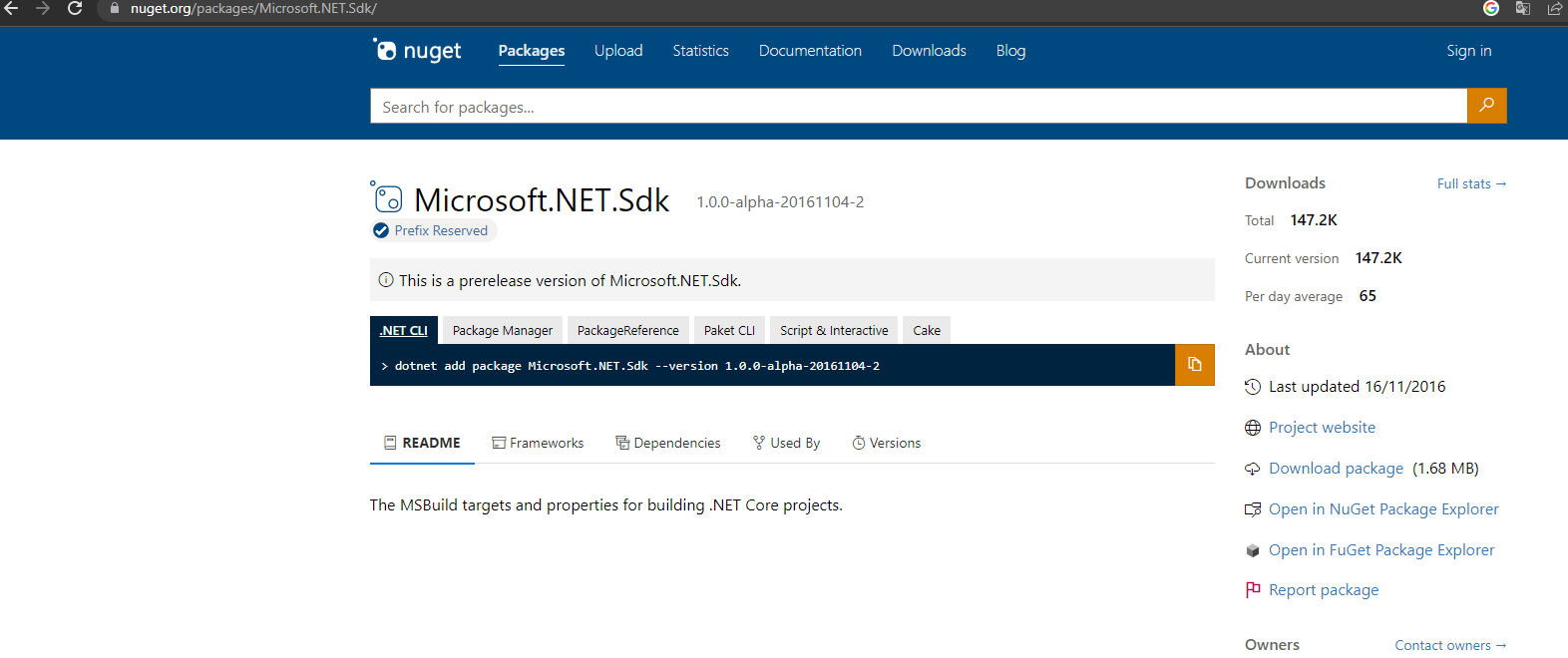Copy the dotnet add package command

(x=1194, y=365)
